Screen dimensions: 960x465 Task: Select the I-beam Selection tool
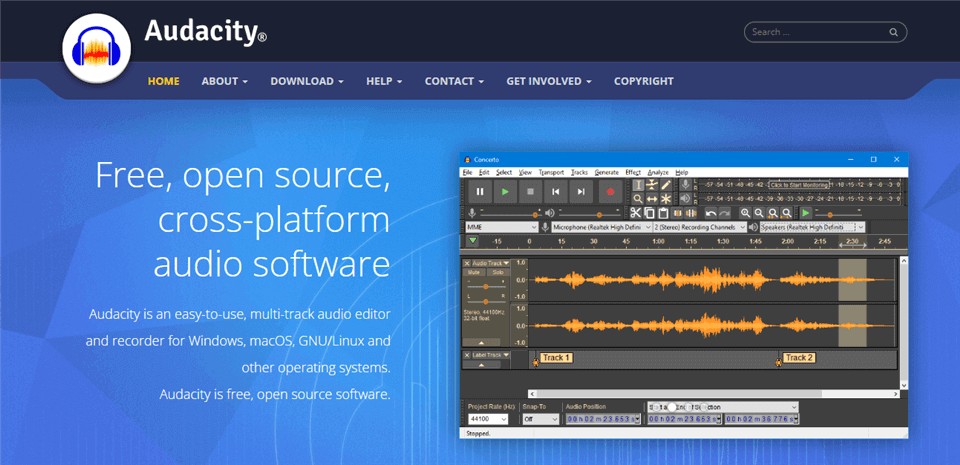[x=639, y=185]
